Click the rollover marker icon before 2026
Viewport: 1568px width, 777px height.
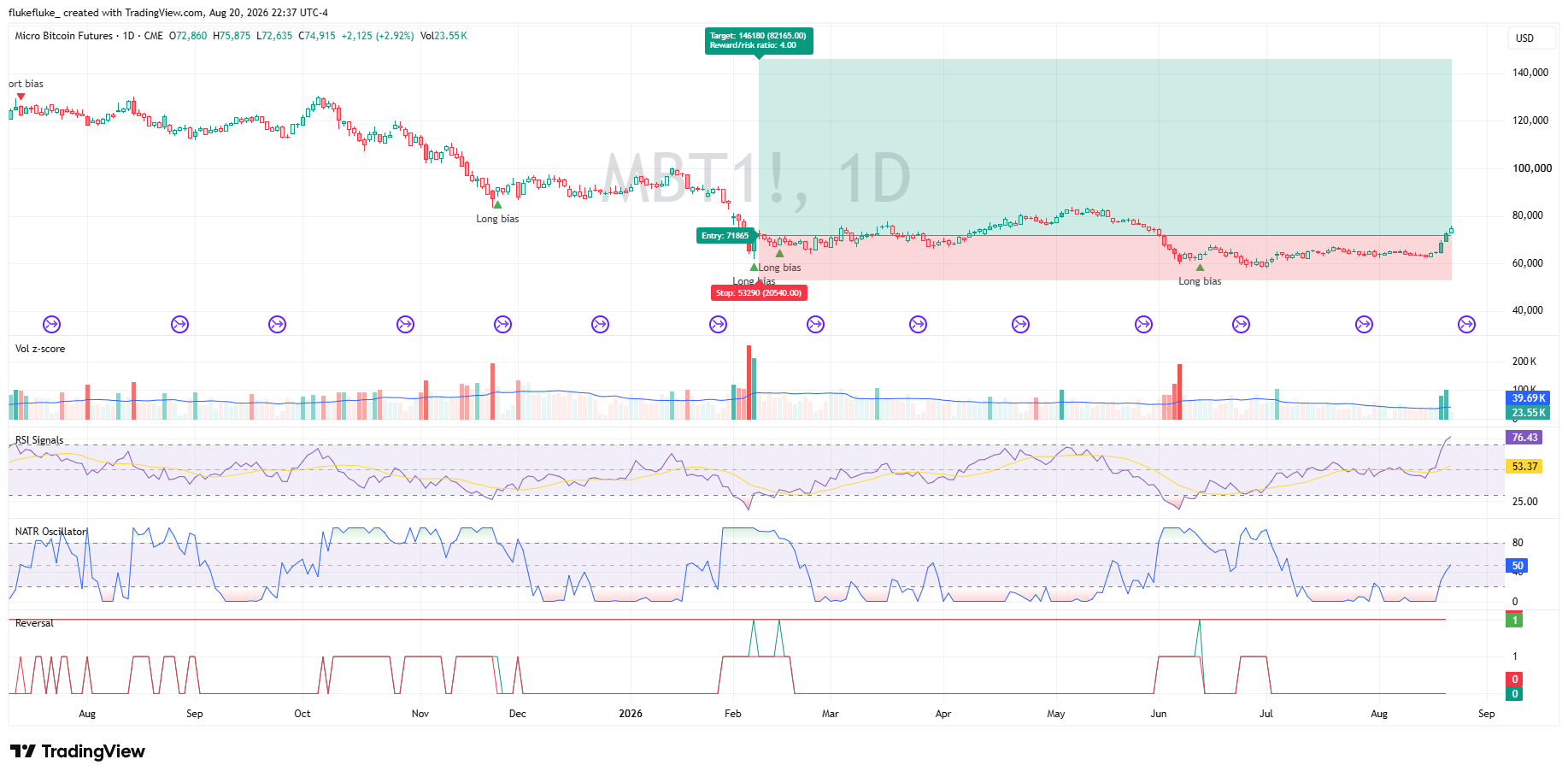pyautogui.click(x=600, y=324)
